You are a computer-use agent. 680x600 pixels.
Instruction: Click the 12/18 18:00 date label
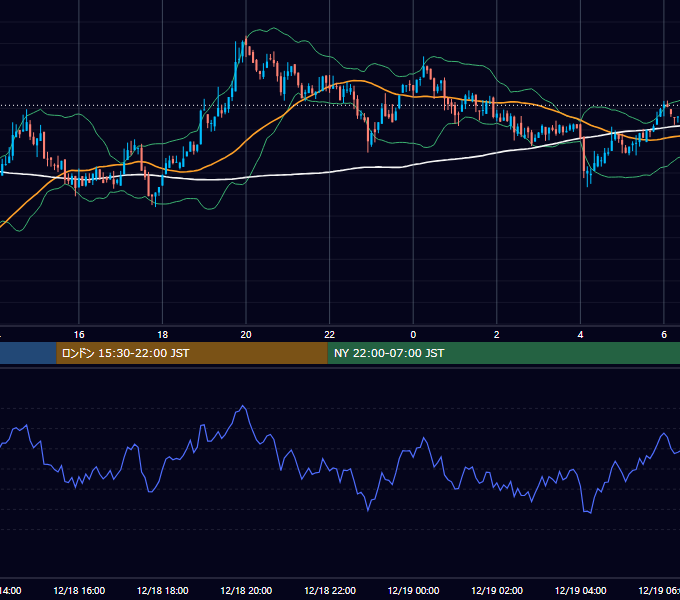click(x=163, y=591)
